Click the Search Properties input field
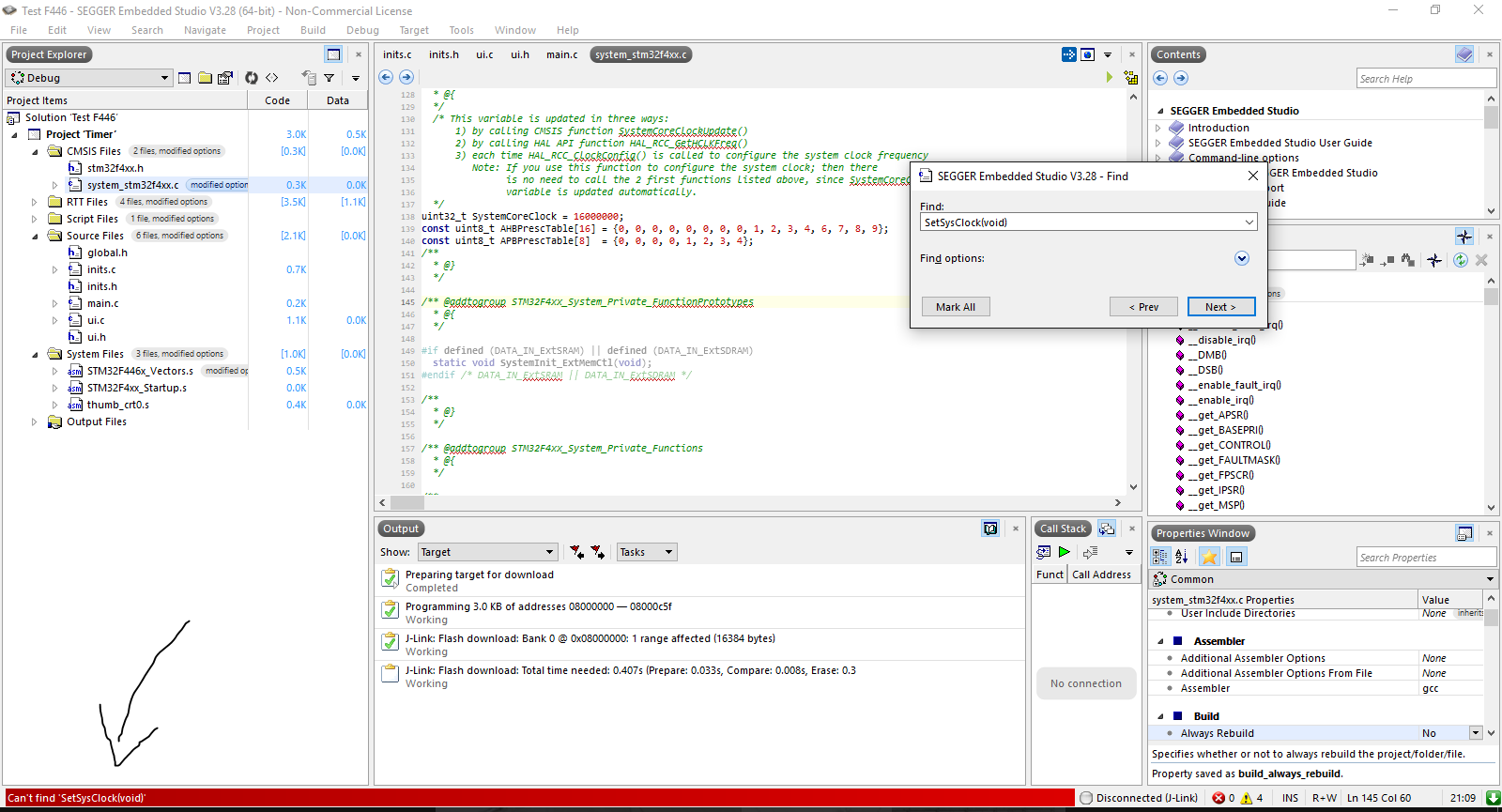 (x=1425, y=558)
